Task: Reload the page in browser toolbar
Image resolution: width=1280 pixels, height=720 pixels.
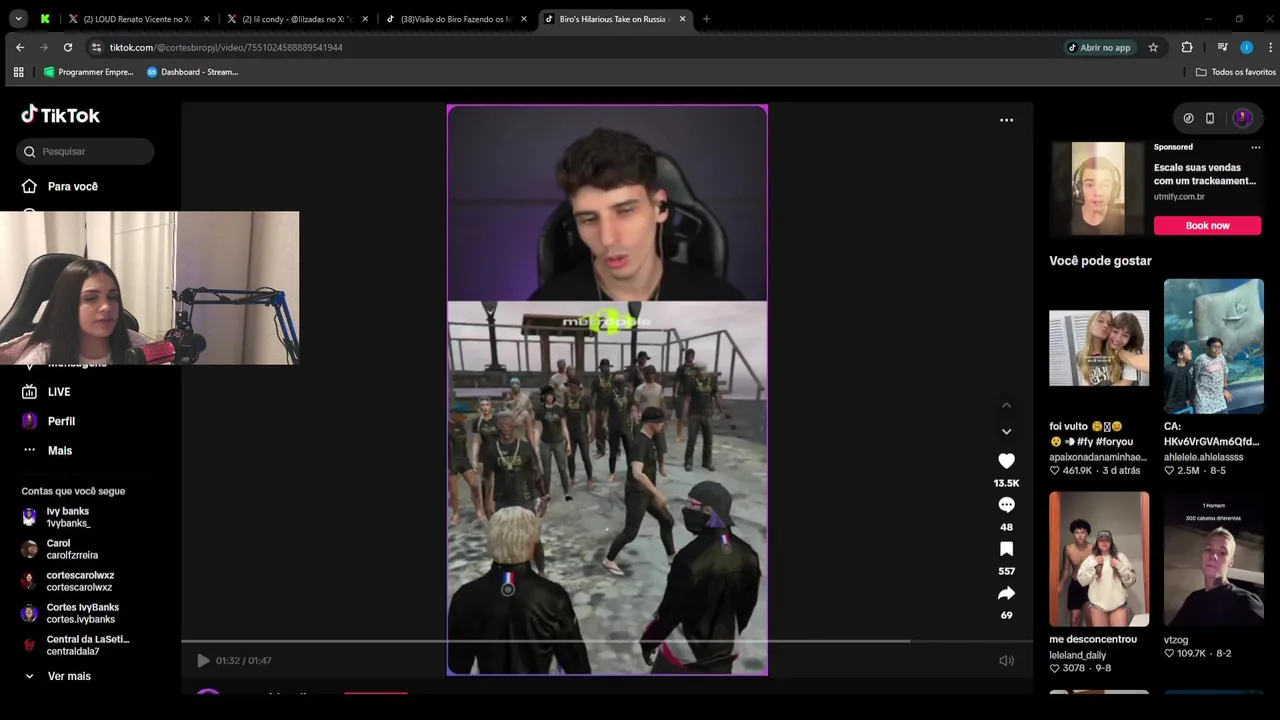Action: click(67, 47)
